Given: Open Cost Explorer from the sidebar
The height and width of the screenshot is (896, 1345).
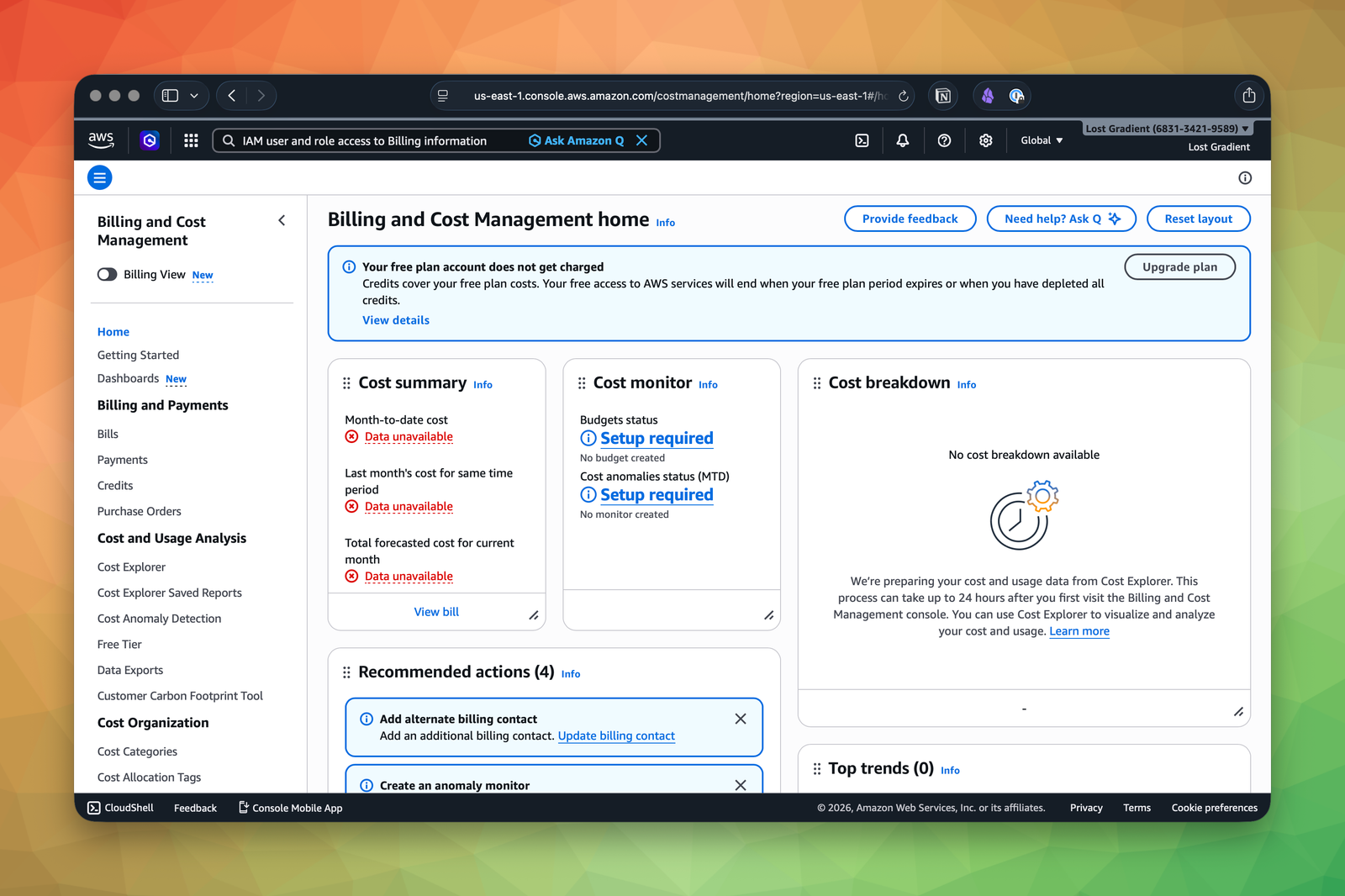Looking at the screenshot, I should coord(131,567).
